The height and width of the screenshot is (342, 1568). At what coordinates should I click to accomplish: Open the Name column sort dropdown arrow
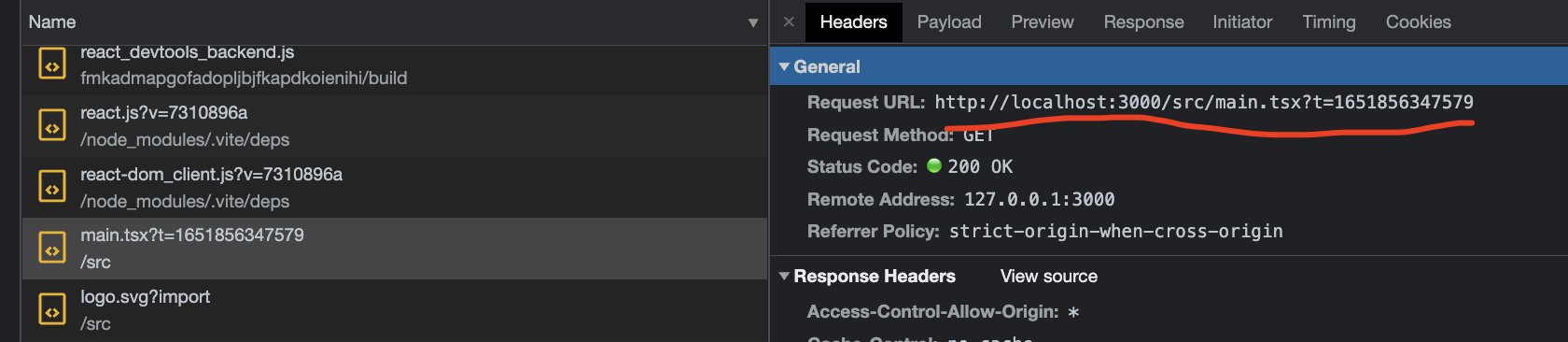753,22
